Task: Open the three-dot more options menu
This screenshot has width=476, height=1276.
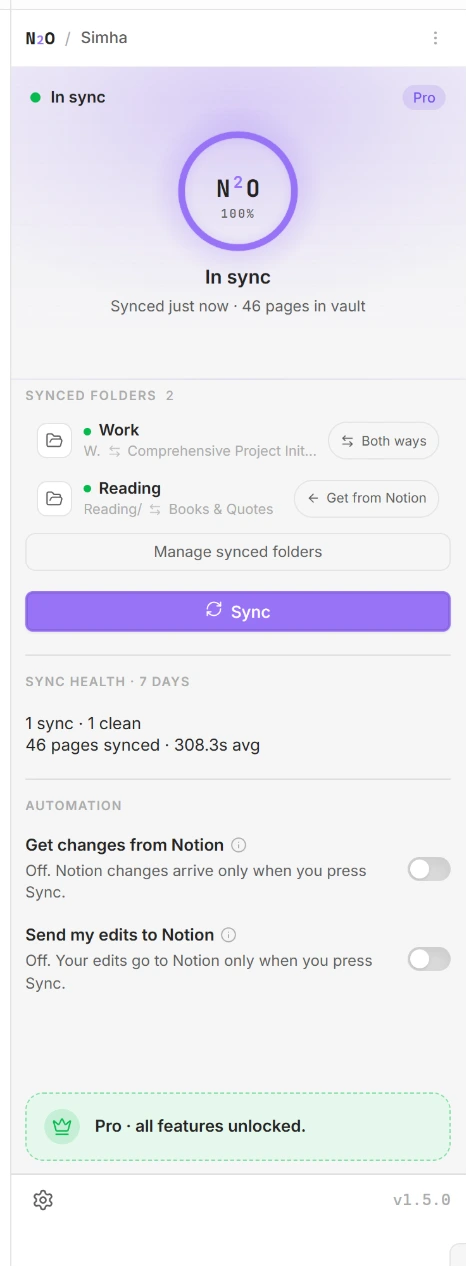Action: click(x=435, y=38)
